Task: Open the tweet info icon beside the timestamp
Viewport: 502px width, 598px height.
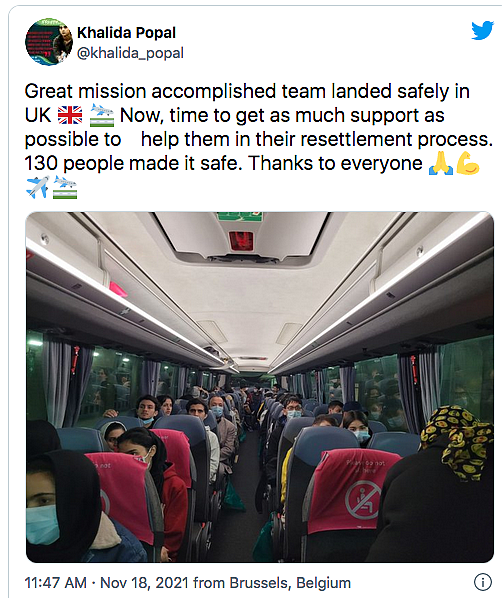Action: (x=482, y=582)
